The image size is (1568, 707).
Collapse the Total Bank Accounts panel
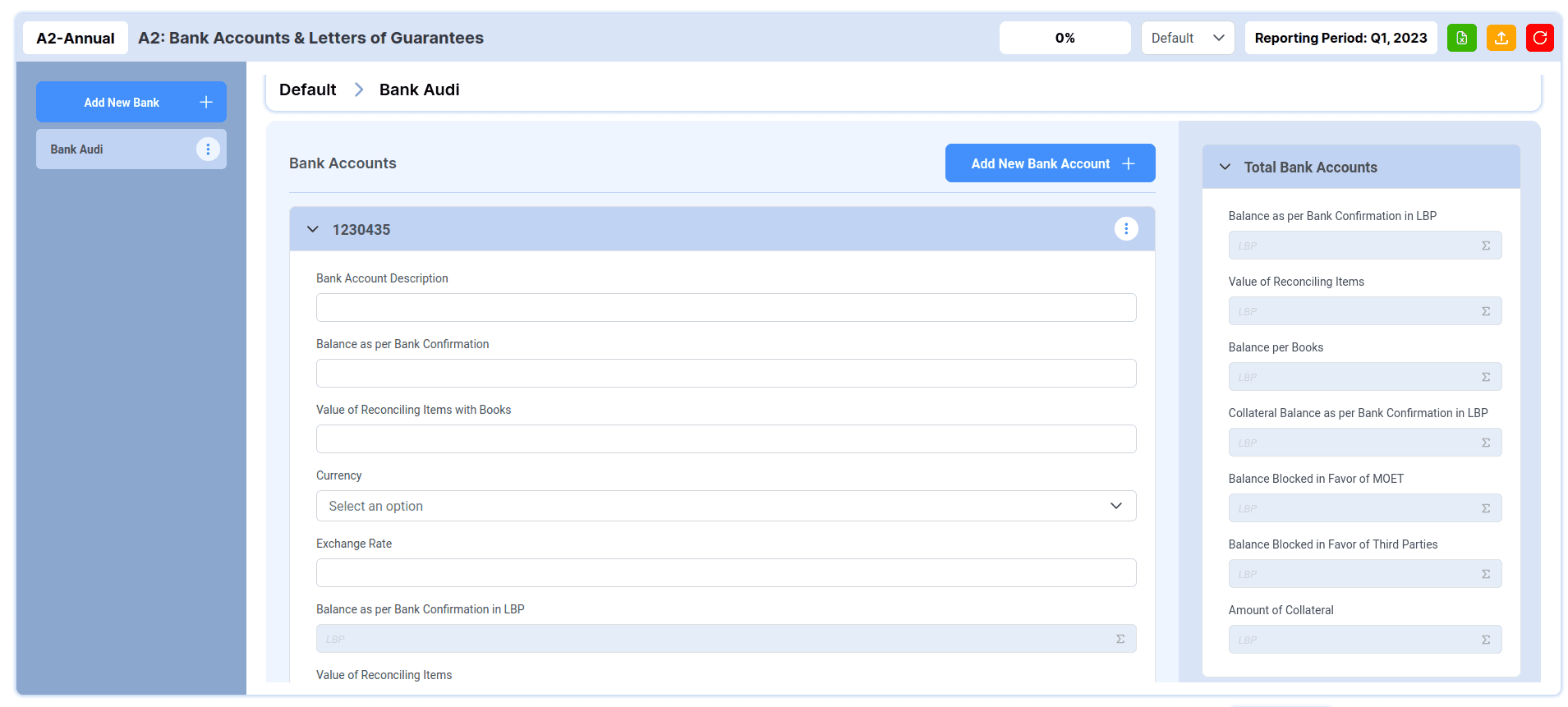[1225, 167]
